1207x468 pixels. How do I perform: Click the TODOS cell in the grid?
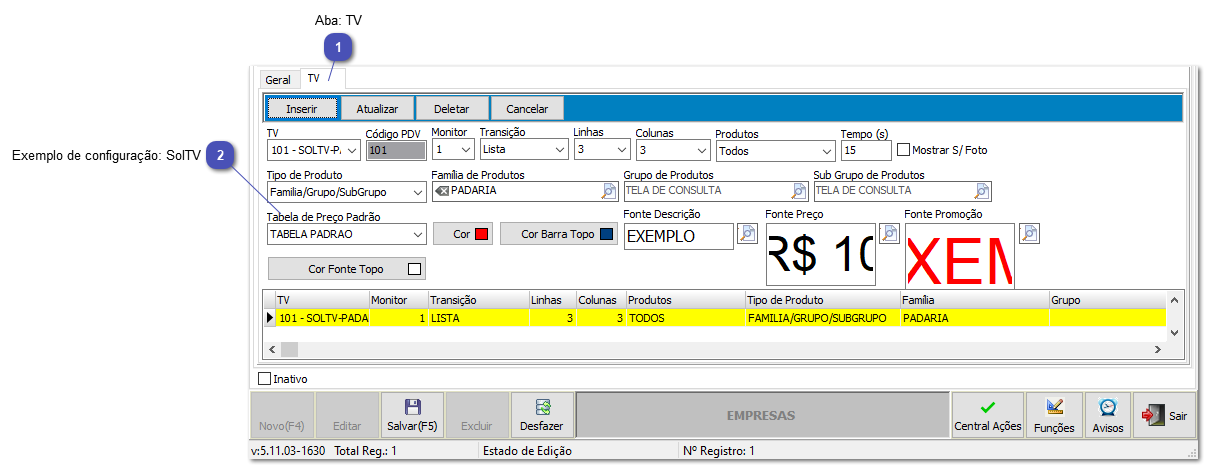(x=686, y=318)
